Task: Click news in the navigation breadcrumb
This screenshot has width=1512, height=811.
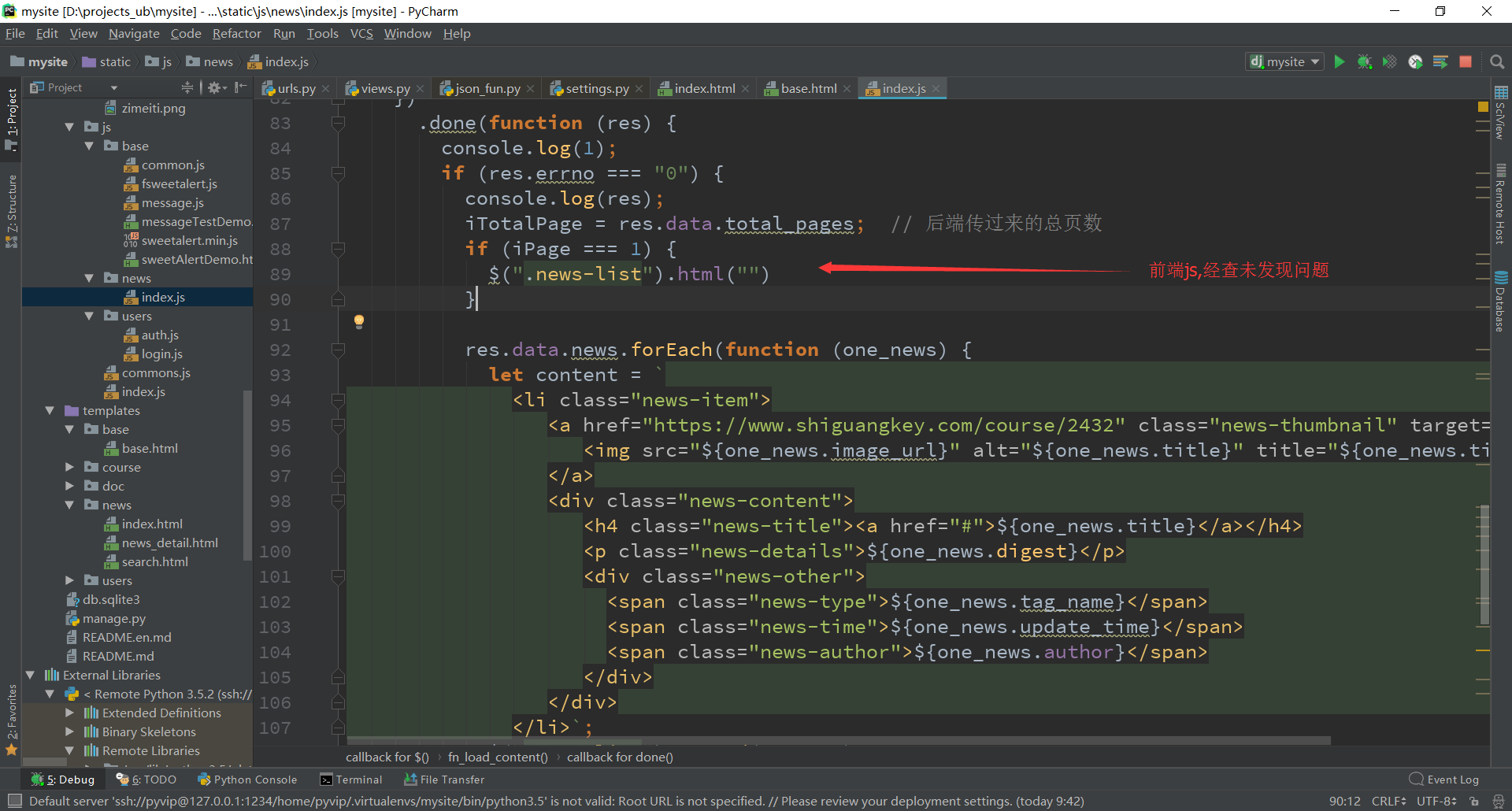Action: [209, 61]
